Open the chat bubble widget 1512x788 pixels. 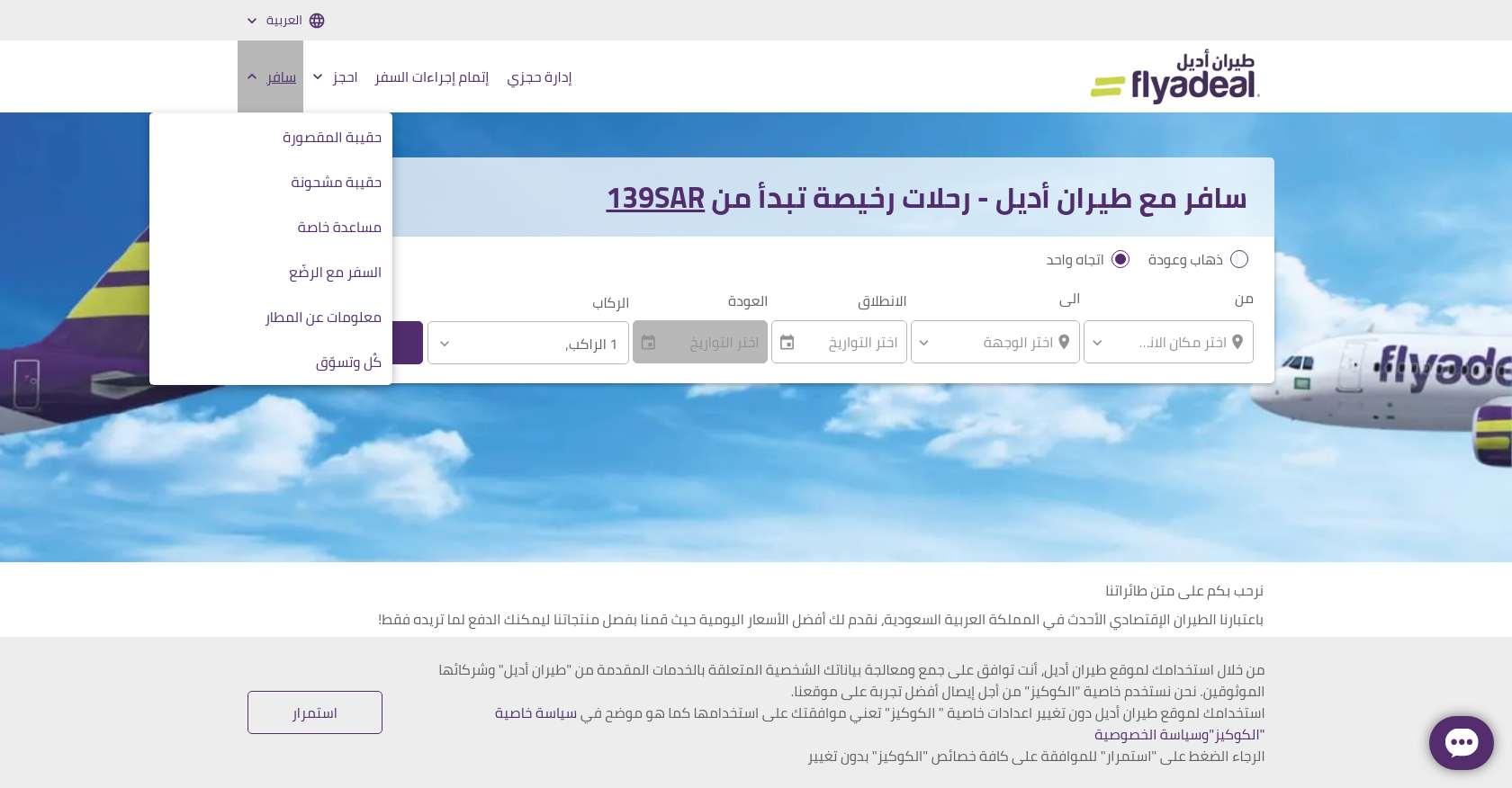coord(1462,743)
